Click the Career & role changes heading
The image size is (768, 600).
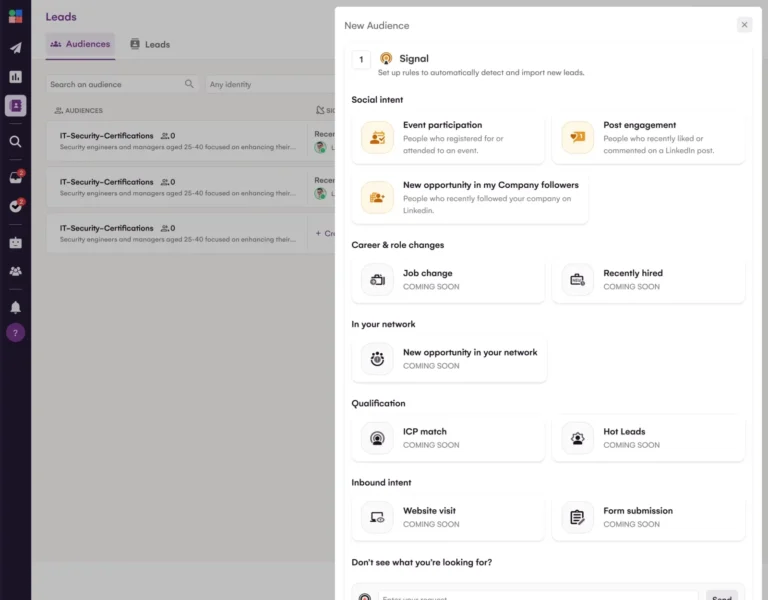397,245
